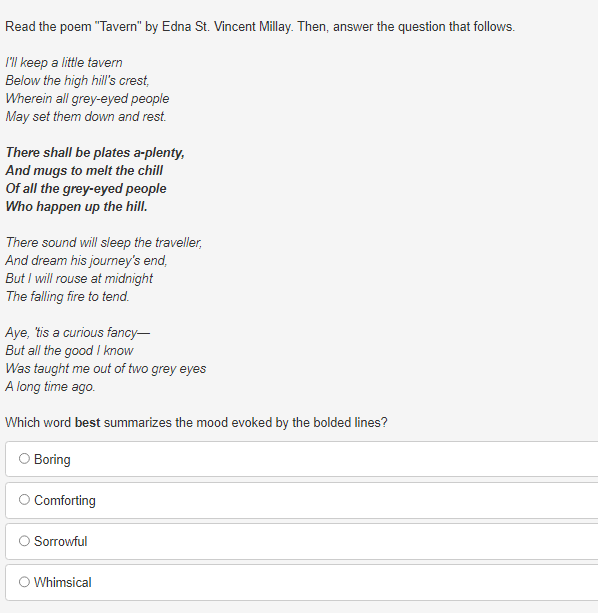The width and height of the screenshot is (598, 613).
Task: Mark the Whimsical radio button
Action: pos(24,582)
